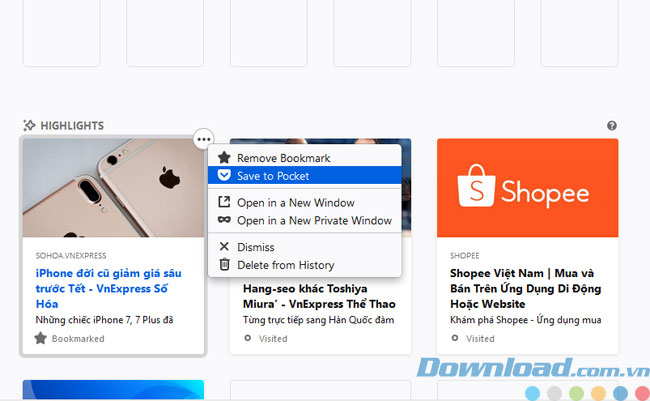
Task: Click the trash icon beside Delete from History
Action: pos(224,264)
